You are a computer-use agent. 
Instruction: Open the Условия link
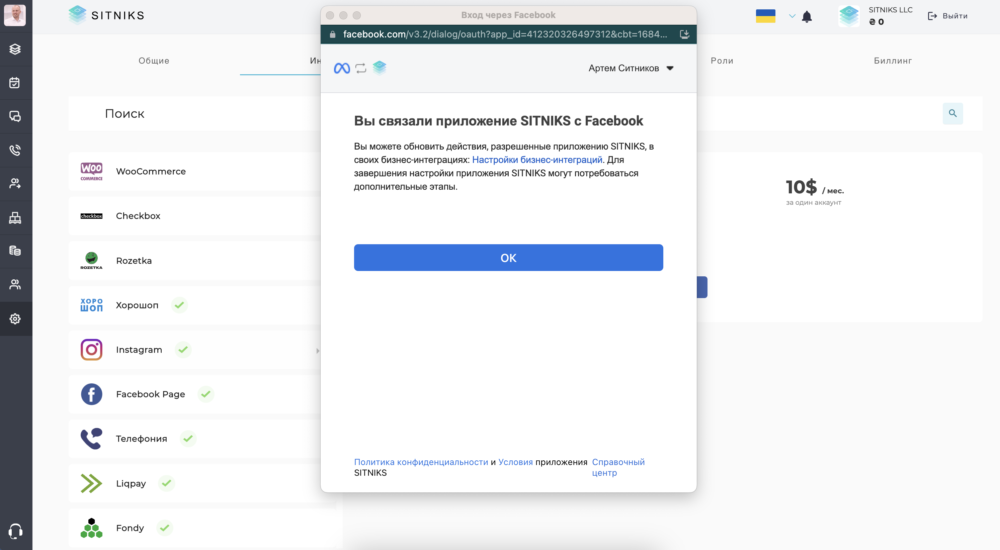515,462
